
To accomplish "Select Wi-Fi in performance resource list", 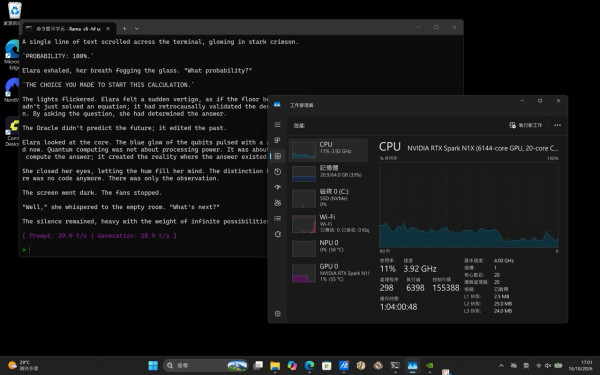I will coord(328,223).
